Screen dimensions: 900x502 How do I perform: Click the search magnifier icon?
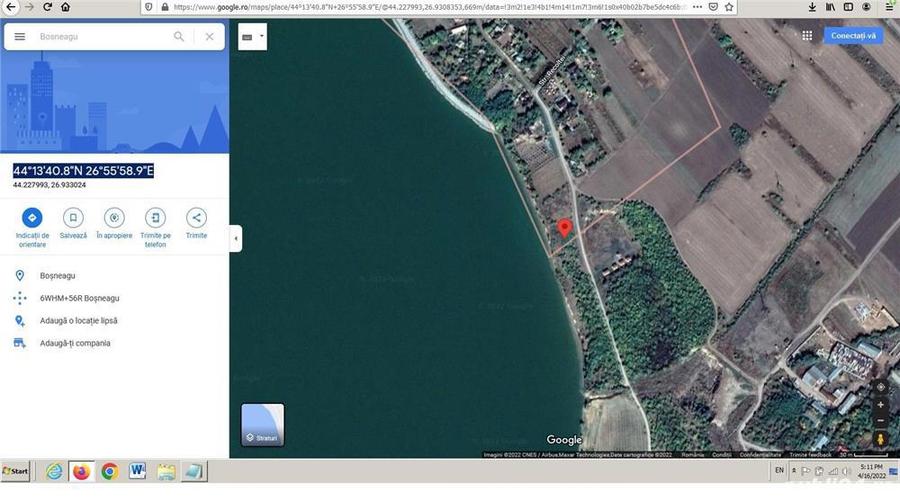click(x=179, y=37)
